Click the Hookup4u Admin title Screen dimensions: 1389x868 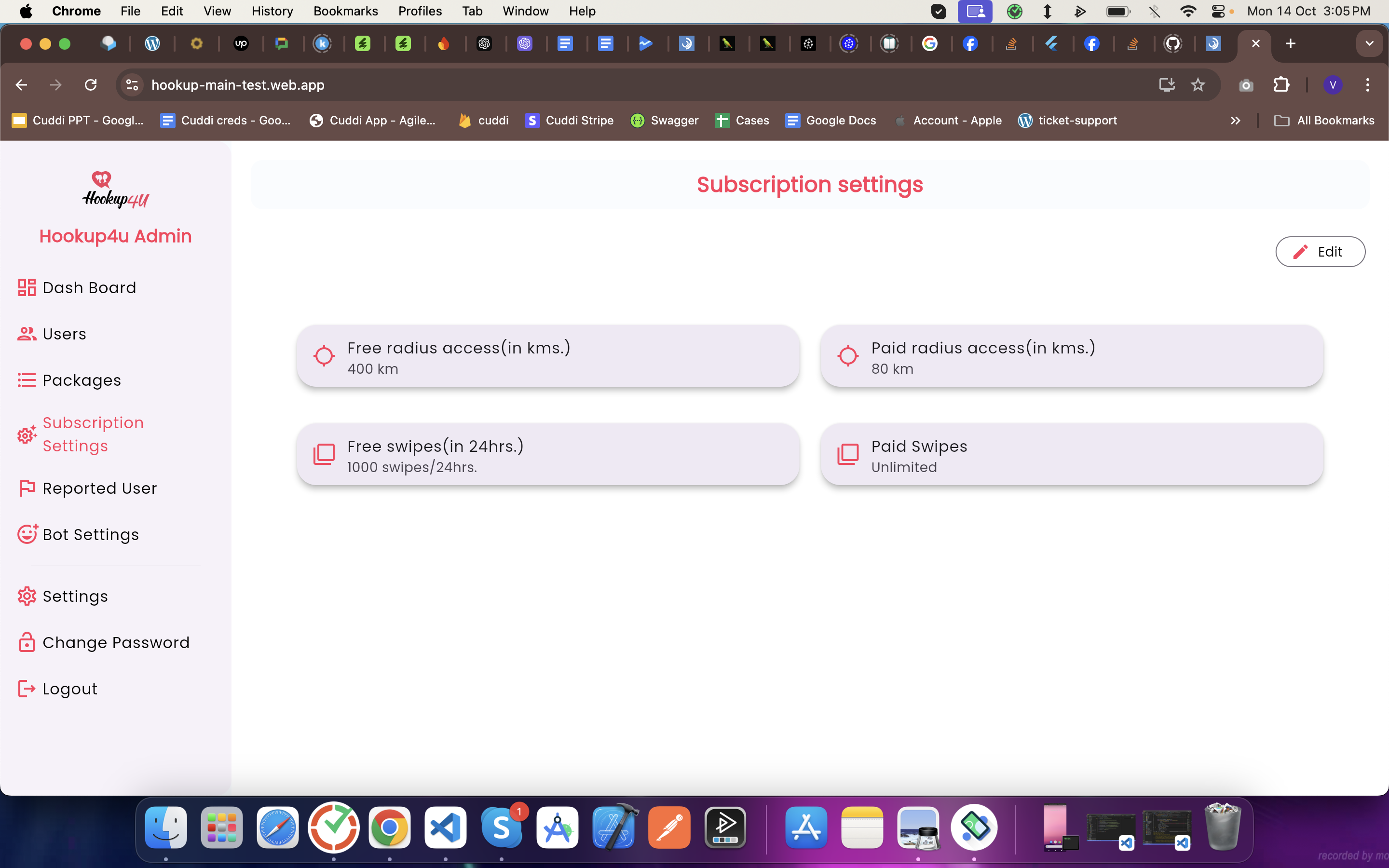pyautogui.click(x=115, y=236)
